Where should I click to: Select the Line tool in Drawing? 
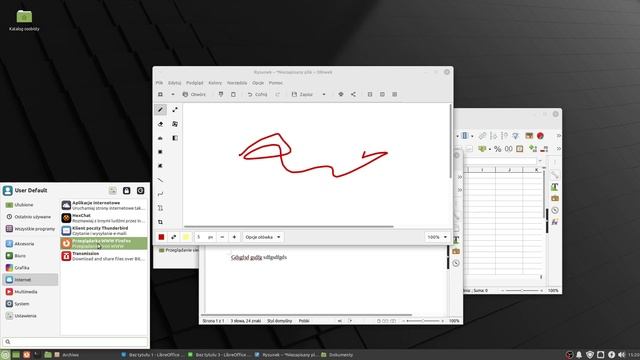[x=160, y=180]
